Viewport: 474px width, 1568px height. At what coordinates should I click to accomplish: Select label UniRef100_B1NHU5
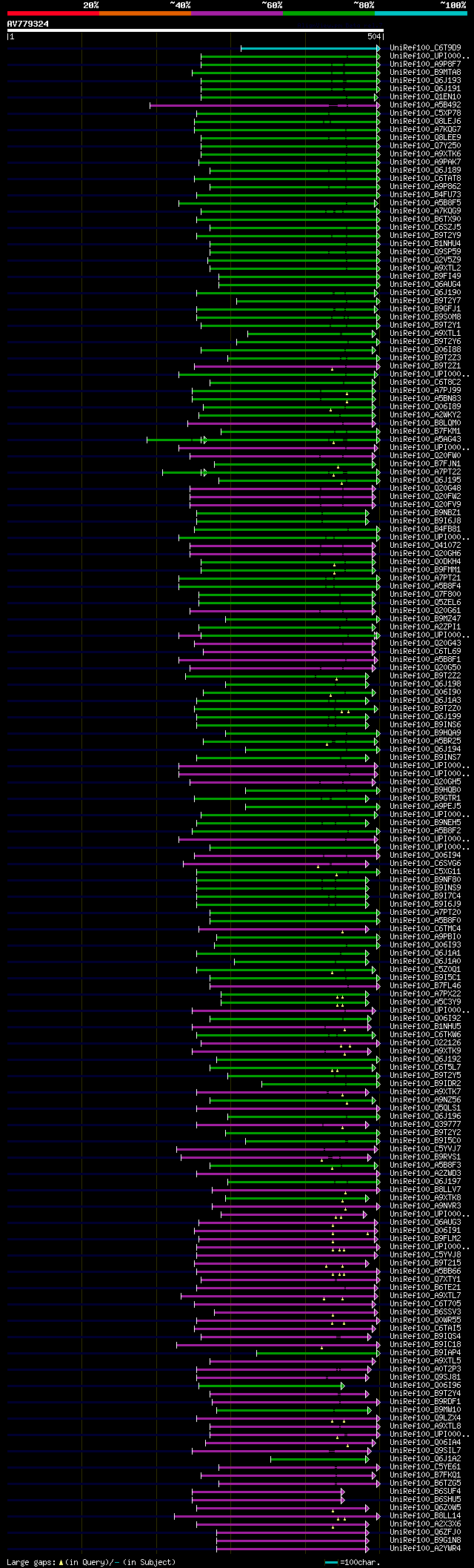(x=425, y=1027)
